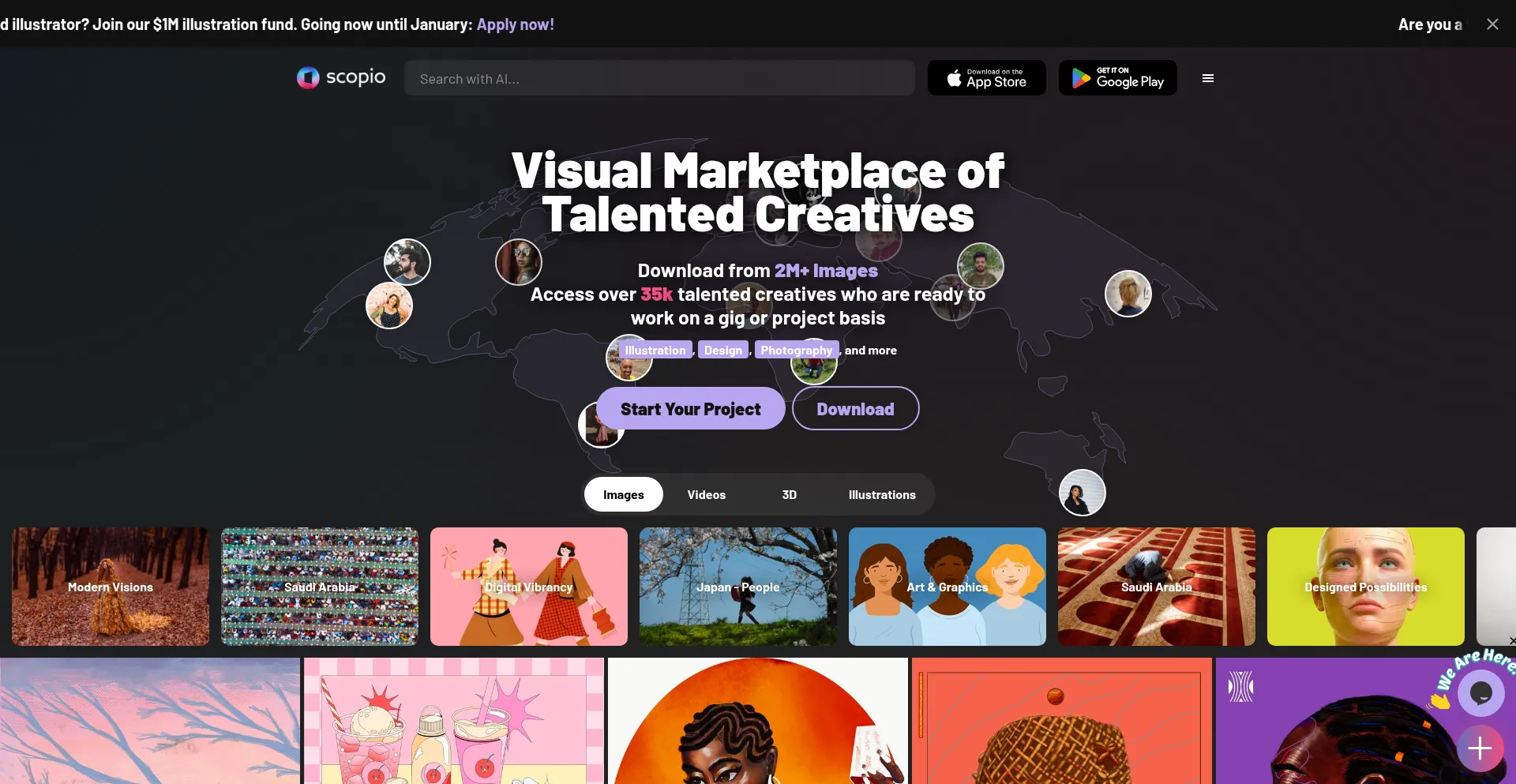1516x784 pixels.
Task: Click the purple plus floating button
Action: click(1480, 748)
